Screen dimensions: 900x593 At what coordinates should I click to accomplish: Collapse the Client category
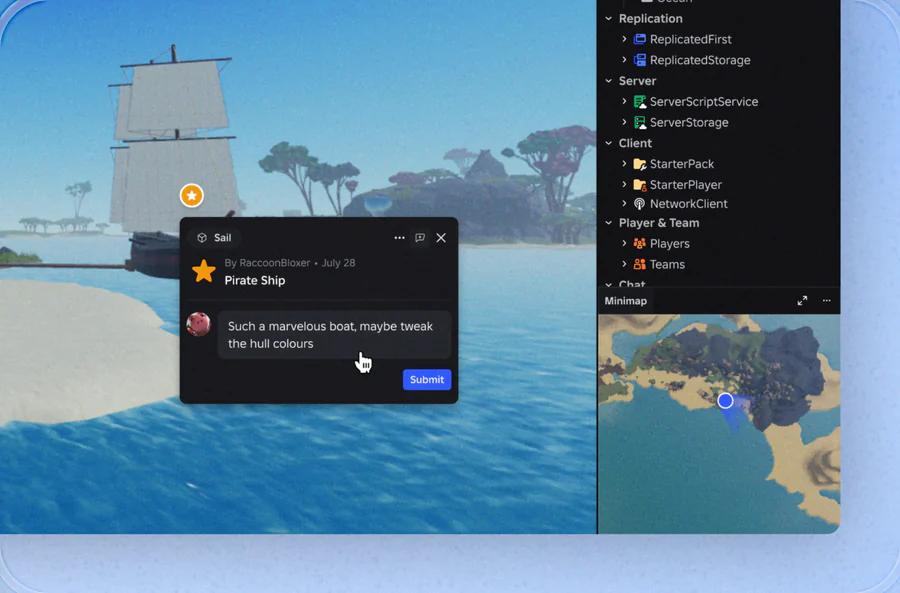click(x=608, y=143)
